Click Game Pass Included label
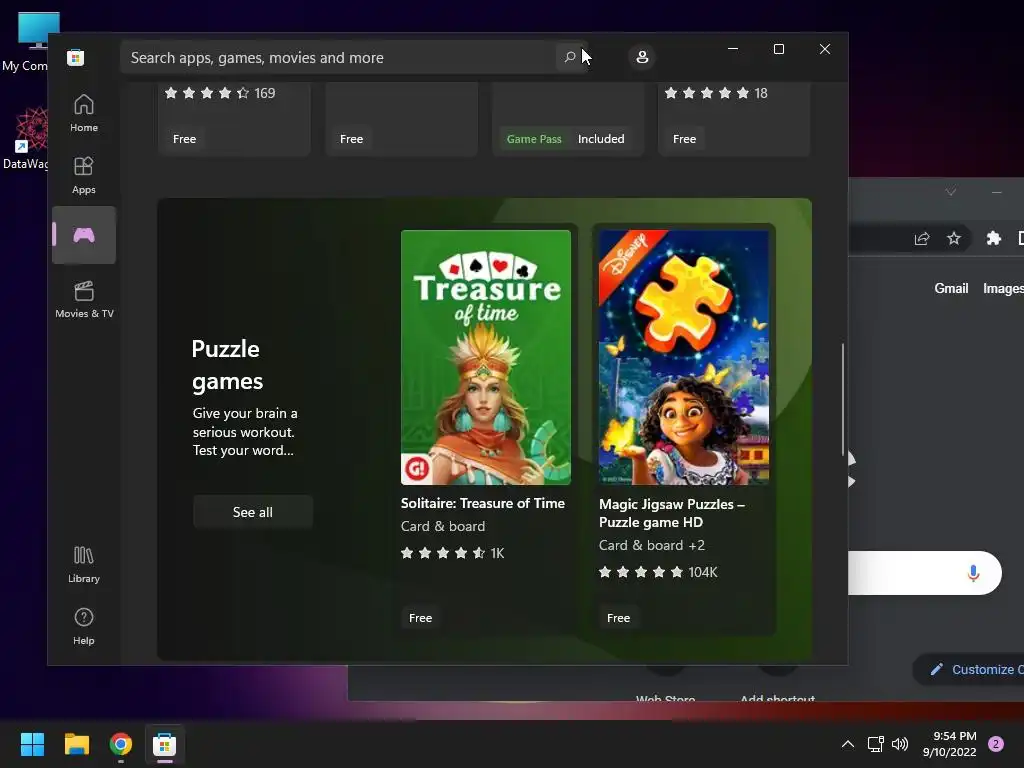The height and width of the screenshot is (768, 1024). pyautogui.click(x=566, y=139)
